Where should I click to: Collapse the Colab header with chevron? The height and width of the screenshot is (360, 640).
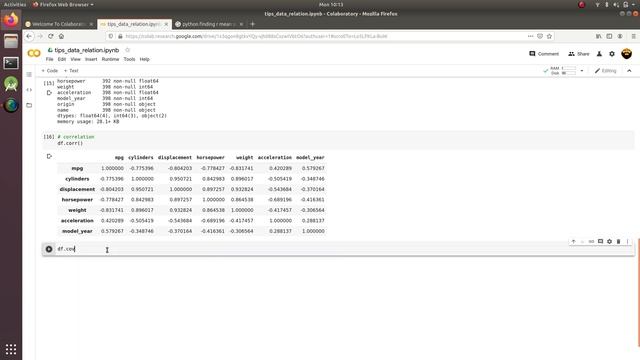629,71
